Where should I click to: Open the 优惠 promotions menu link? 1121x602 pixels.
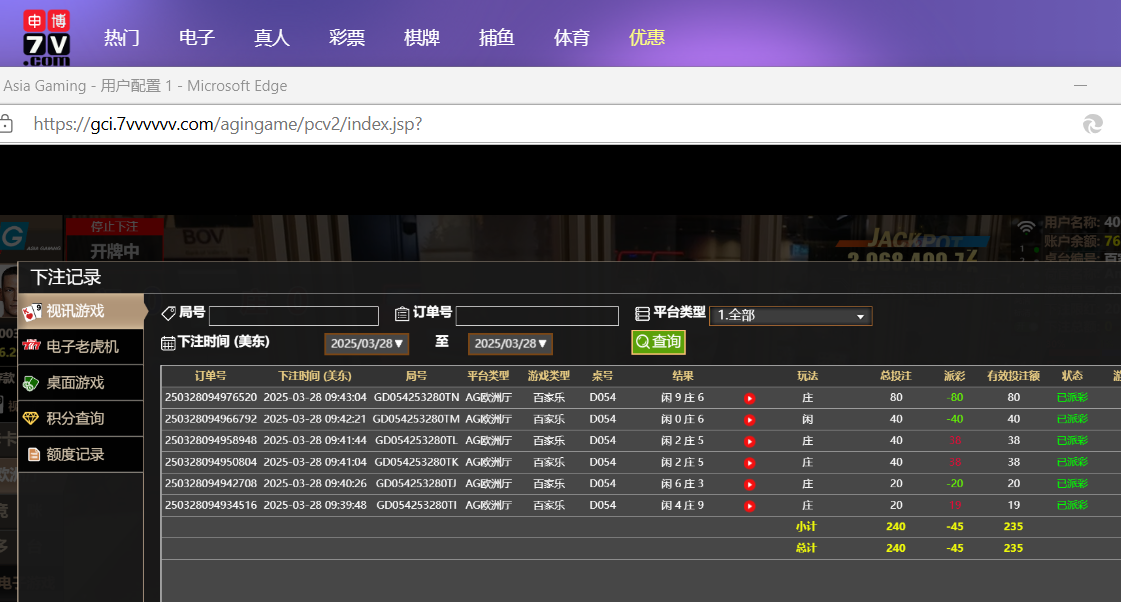click(647, 38)
